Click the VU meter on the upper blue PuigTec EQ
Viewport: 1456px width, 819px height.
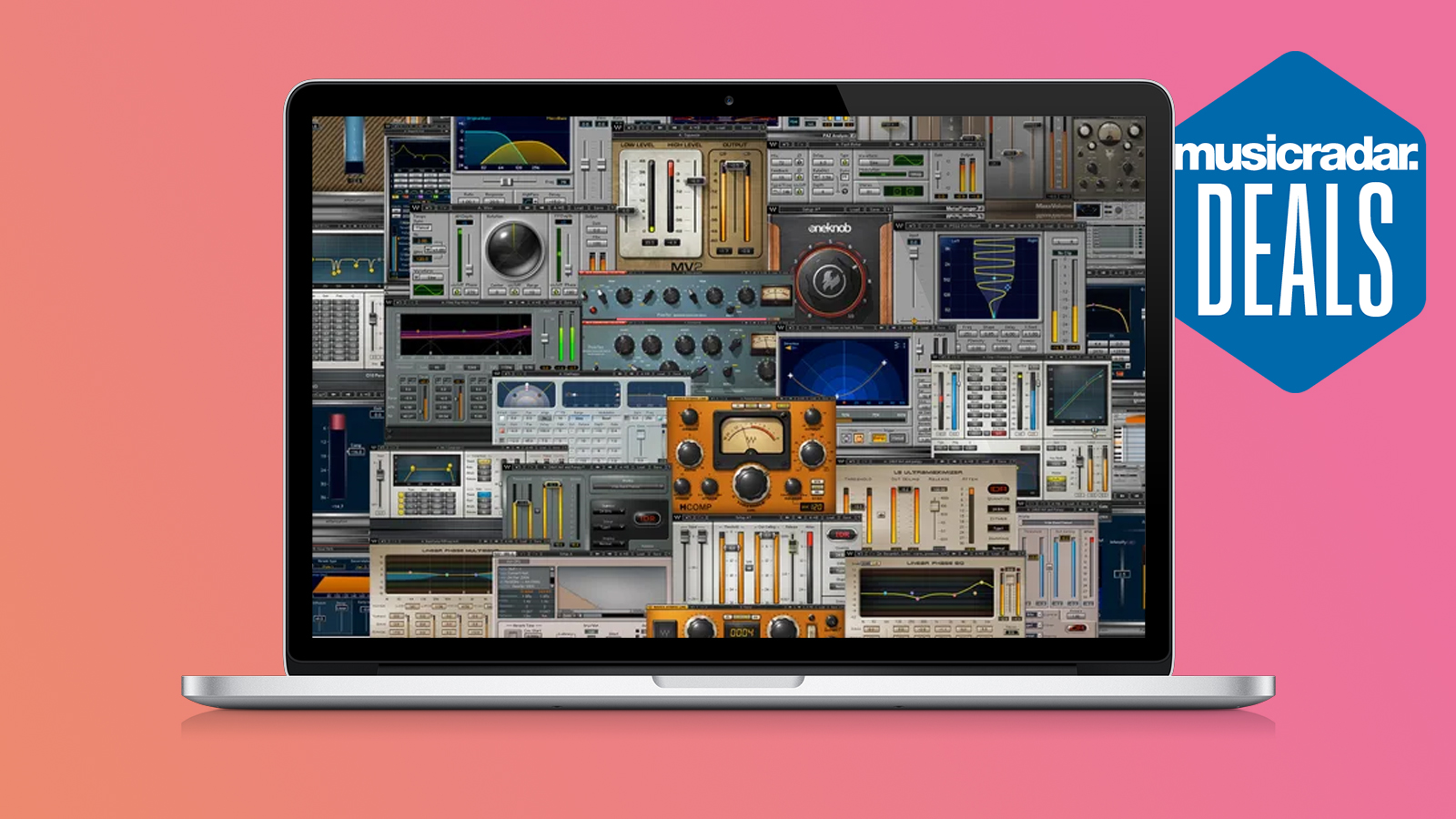pos(775,294)
